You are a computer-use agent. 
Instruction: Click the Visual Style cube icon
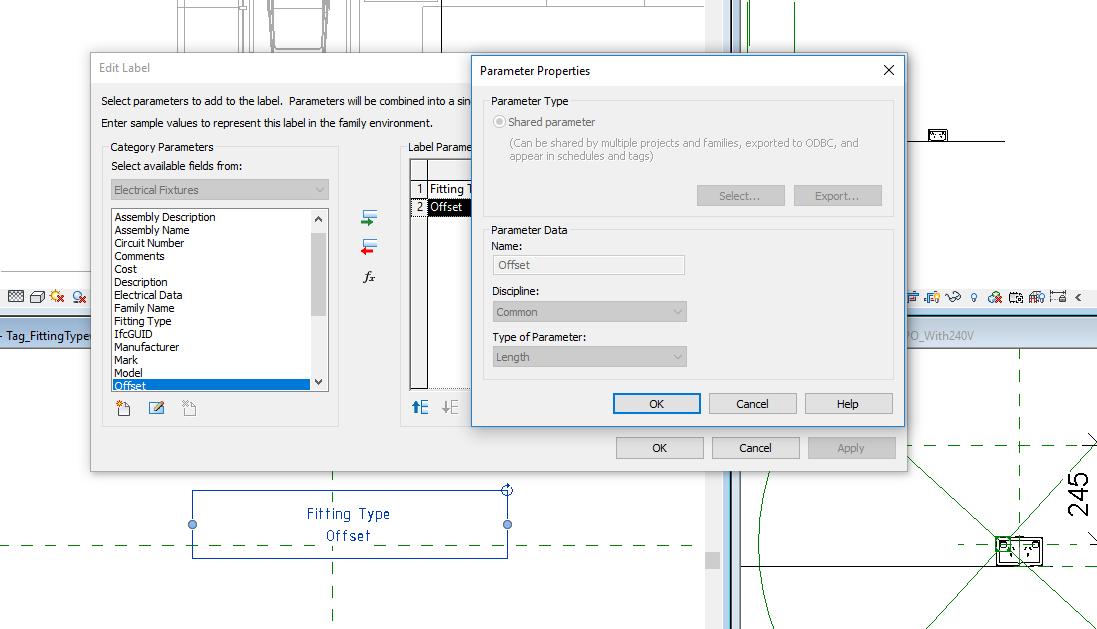(37, 297)
